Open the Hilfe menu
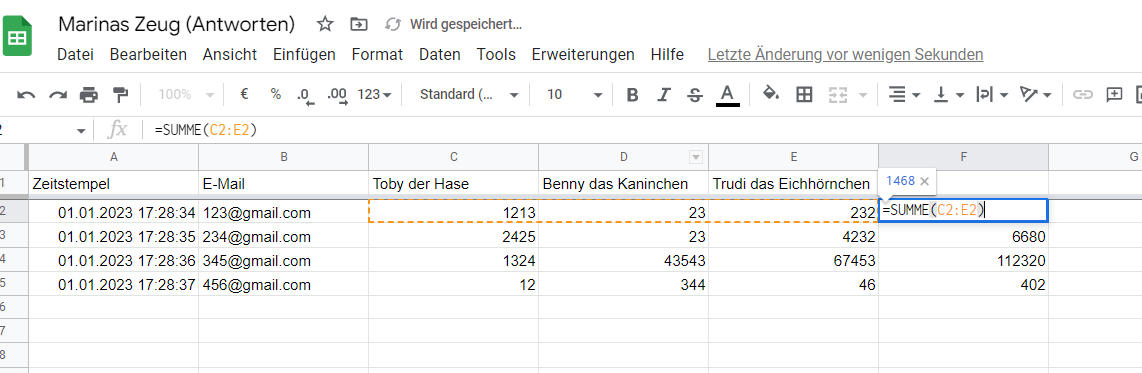The image size is (1142, 373). point(667,55)
